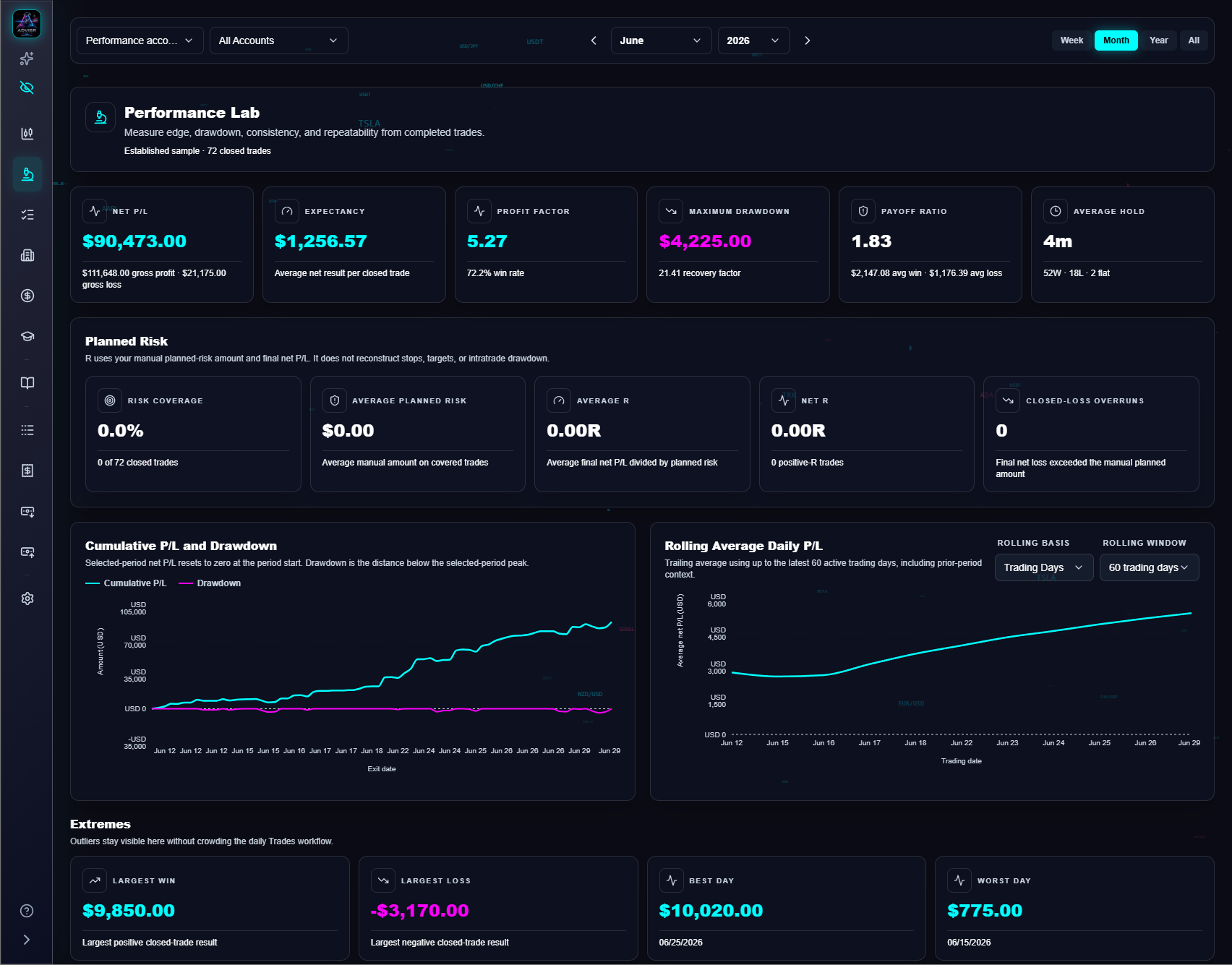
Task: Click the shield icon on Payoff Ratio card
Action: tap(863, 211)
